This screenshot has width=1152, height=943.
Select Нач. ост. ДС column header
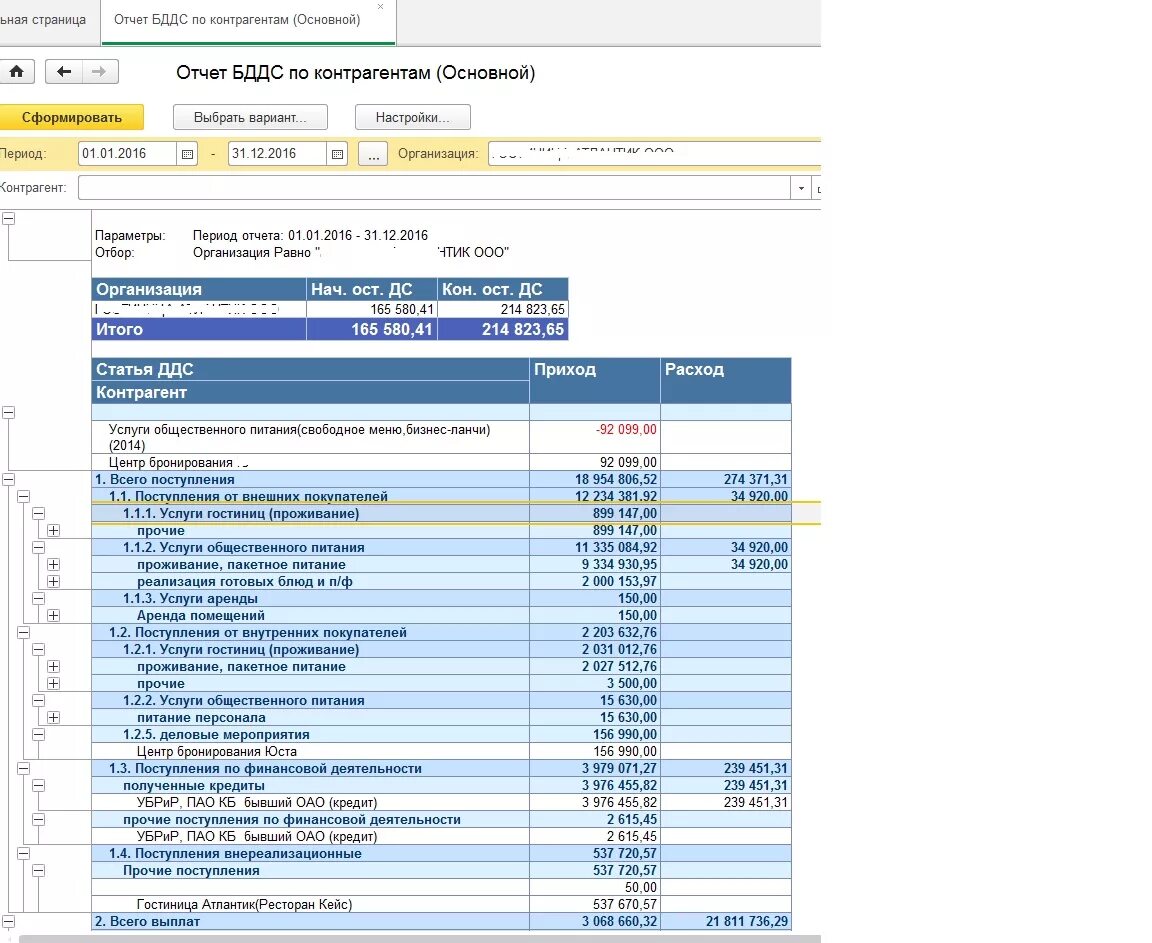click(x=372, y=289)
